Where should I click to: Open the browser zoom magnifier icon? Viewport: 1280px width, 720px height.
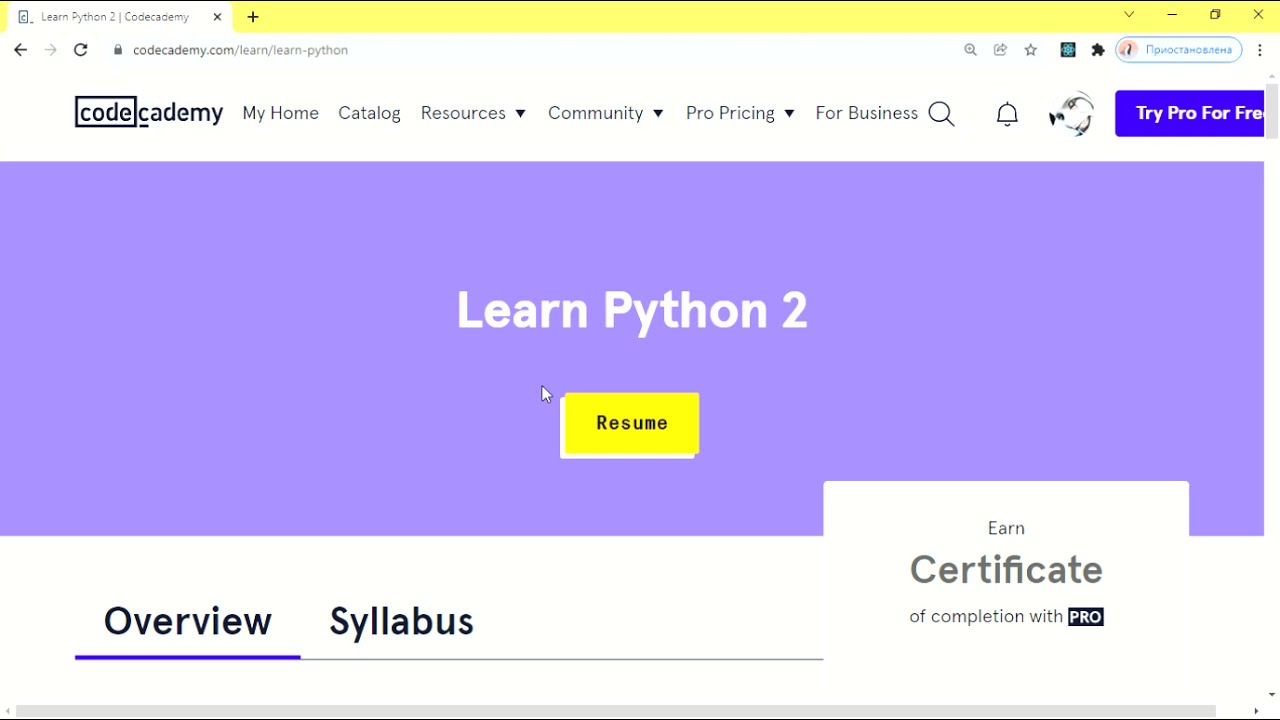click(x=970, y=50)
